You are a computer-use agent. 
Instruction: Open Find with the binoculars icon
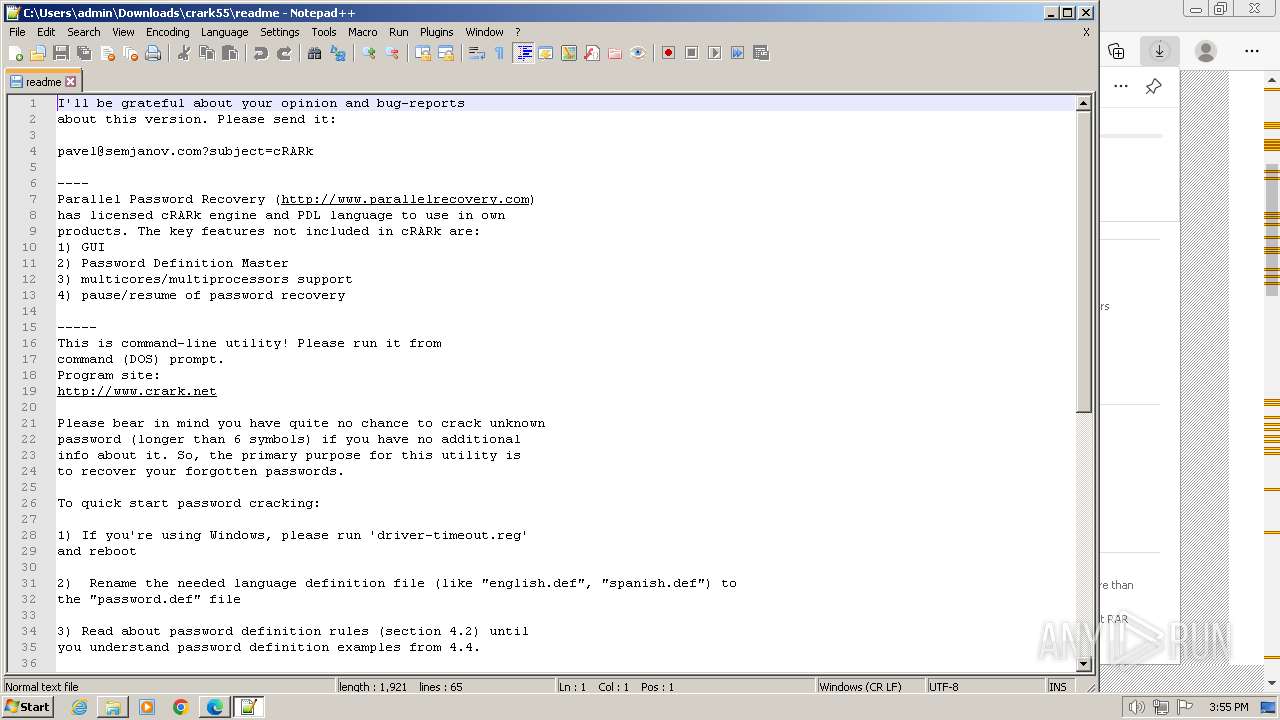(x=315, y=53)
